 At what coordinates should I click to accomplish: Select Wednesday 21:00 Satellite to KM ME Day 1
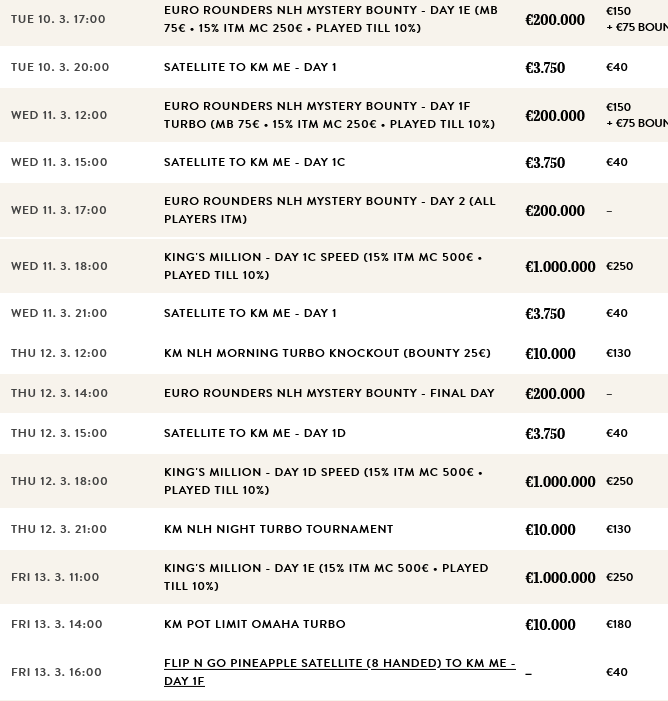pos(250,313)
